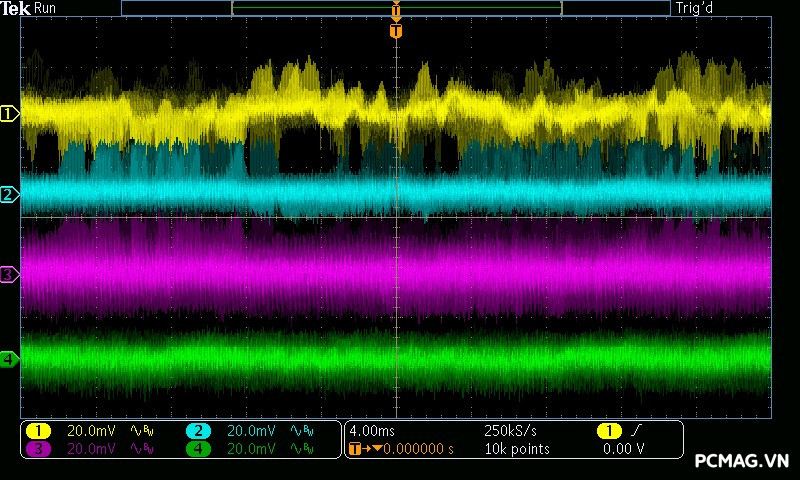The image size is (800, 480).
Task: Click the Run acquisition status
Action: pos(46,9)
